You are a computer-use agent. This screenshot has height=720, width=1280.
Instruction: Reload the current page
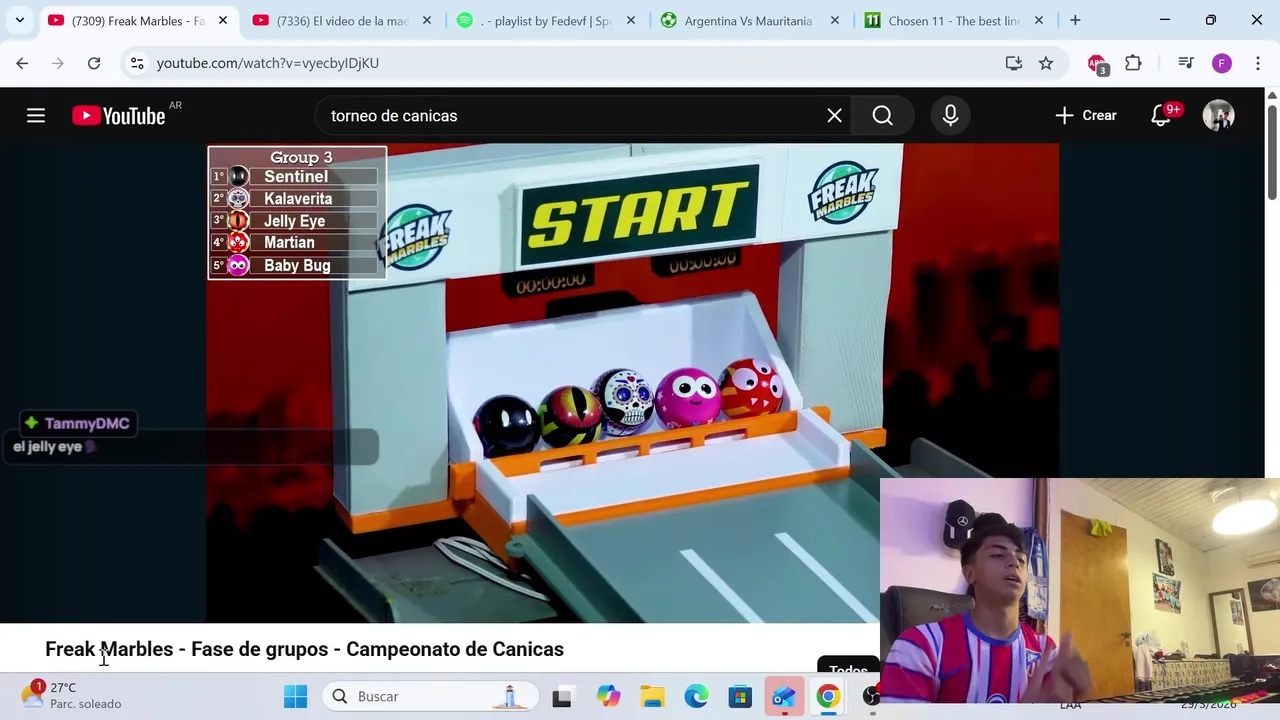tap(94, 63)
